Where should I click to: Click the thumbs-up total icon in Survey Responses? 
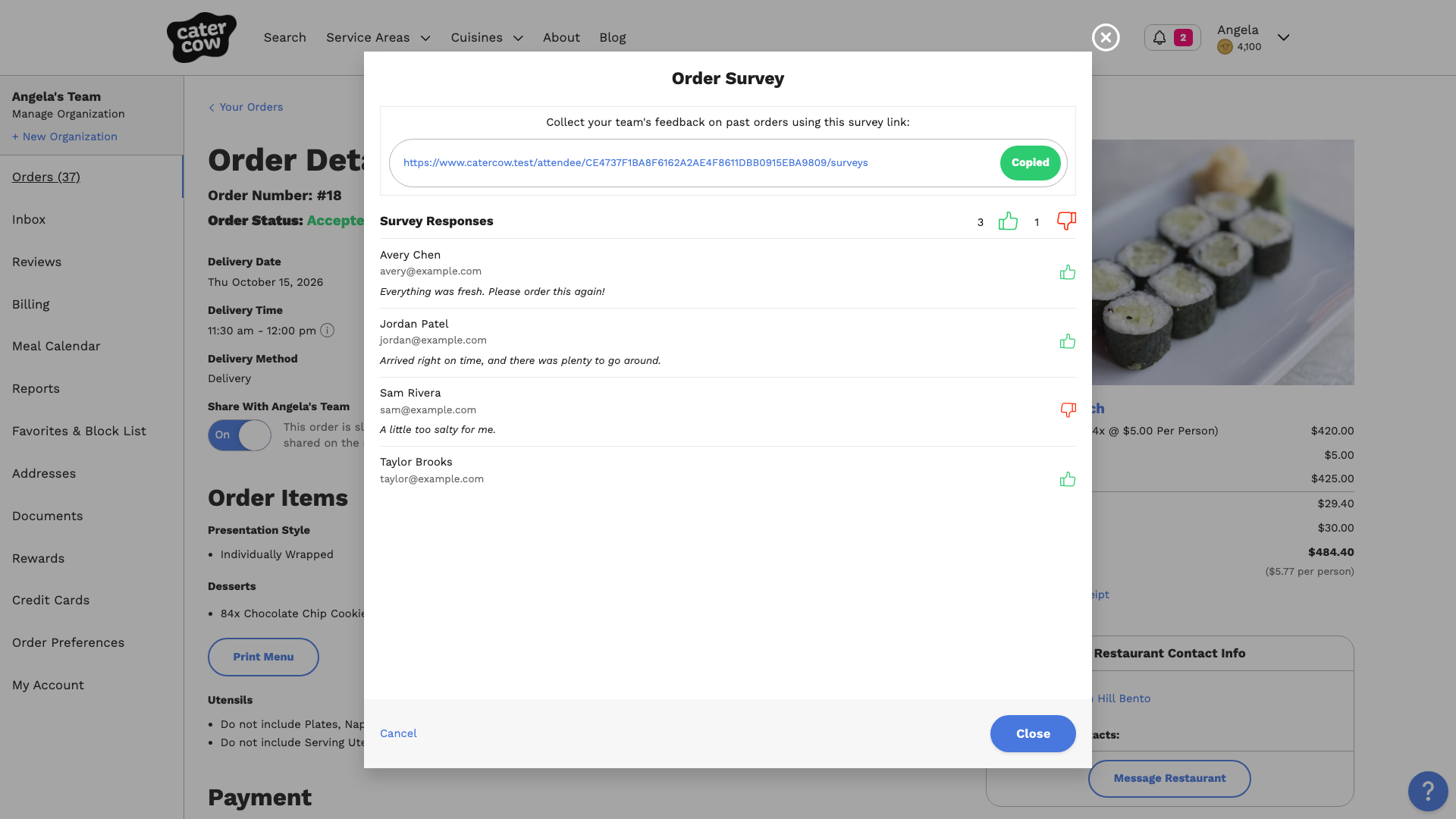click(1008, 221)
